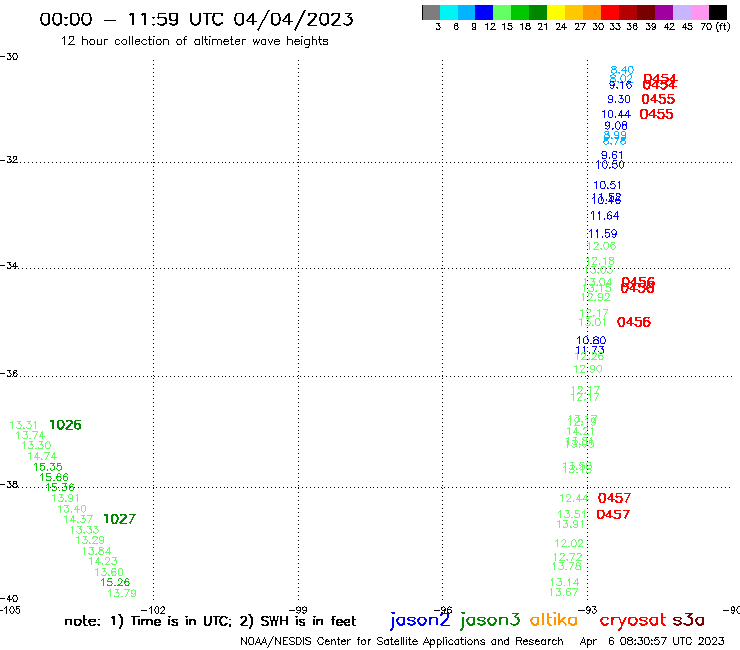Click the subtitle '12 hour collection of altimeter wave heights'

pos(194,41)
